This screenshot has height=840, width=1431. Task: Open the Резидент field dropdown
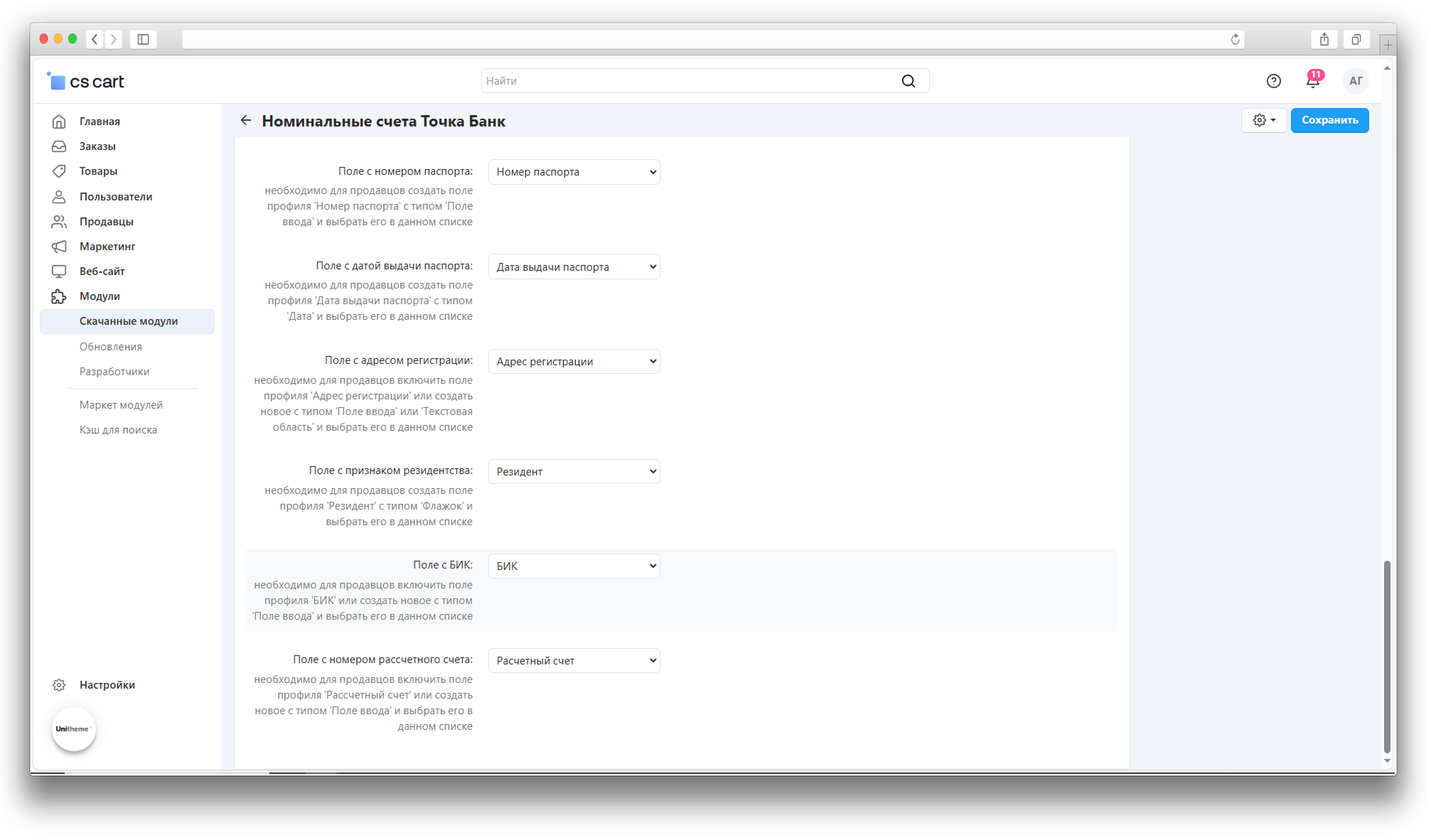[574, 472]
